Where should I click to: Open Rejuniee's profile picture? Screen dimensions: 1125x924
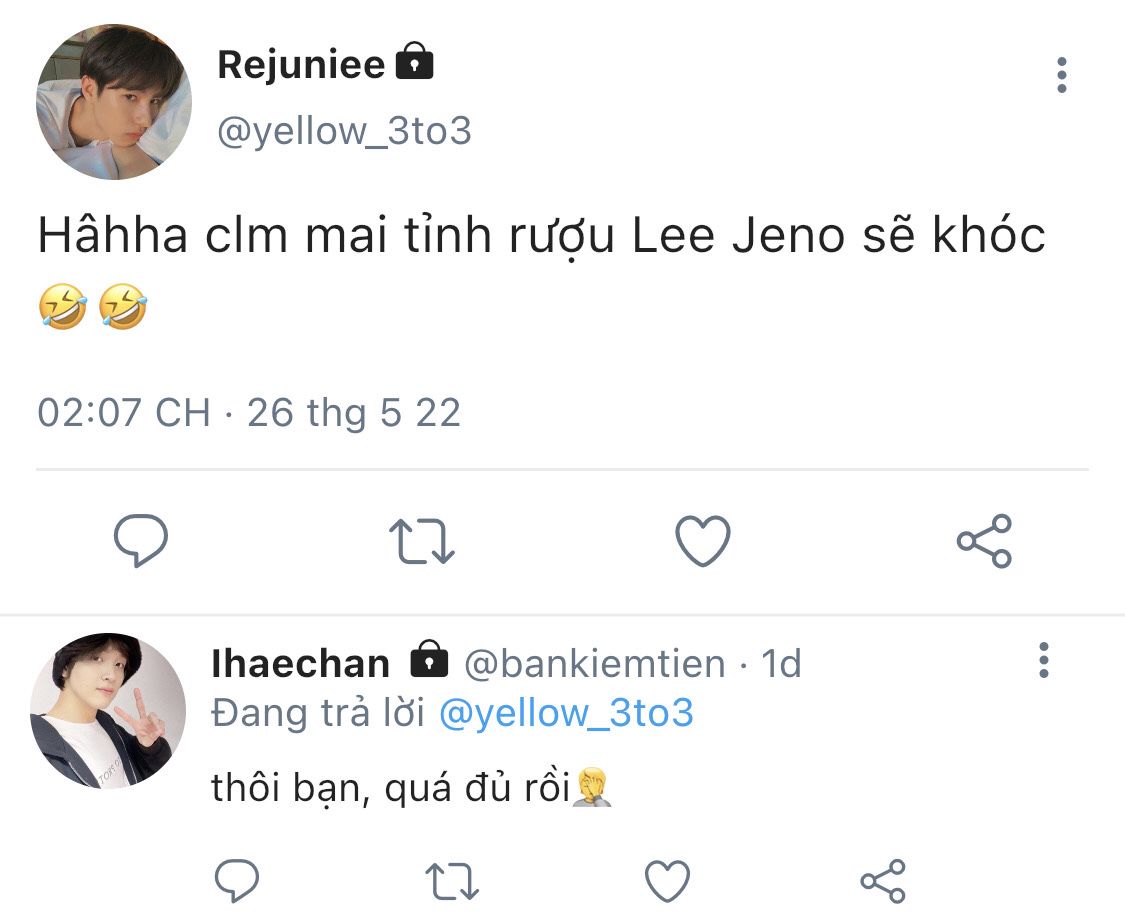coord(113,103)
